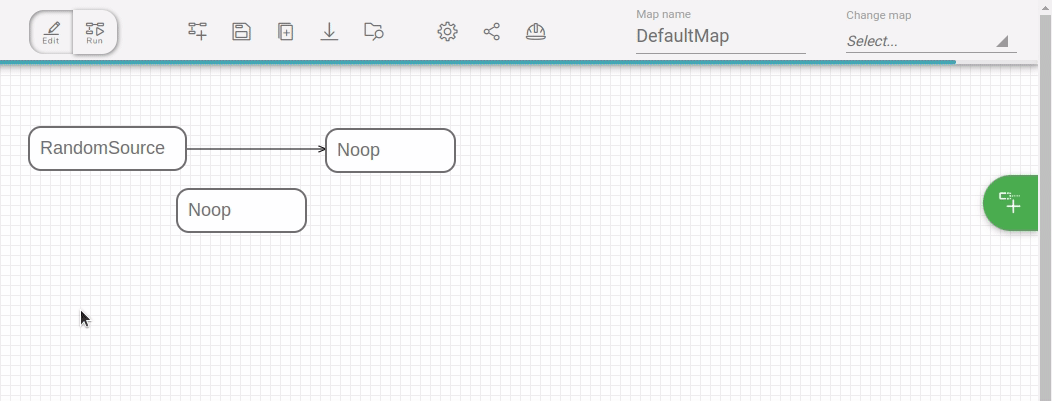Click the hard hat helmet icon

pos(535,32)
